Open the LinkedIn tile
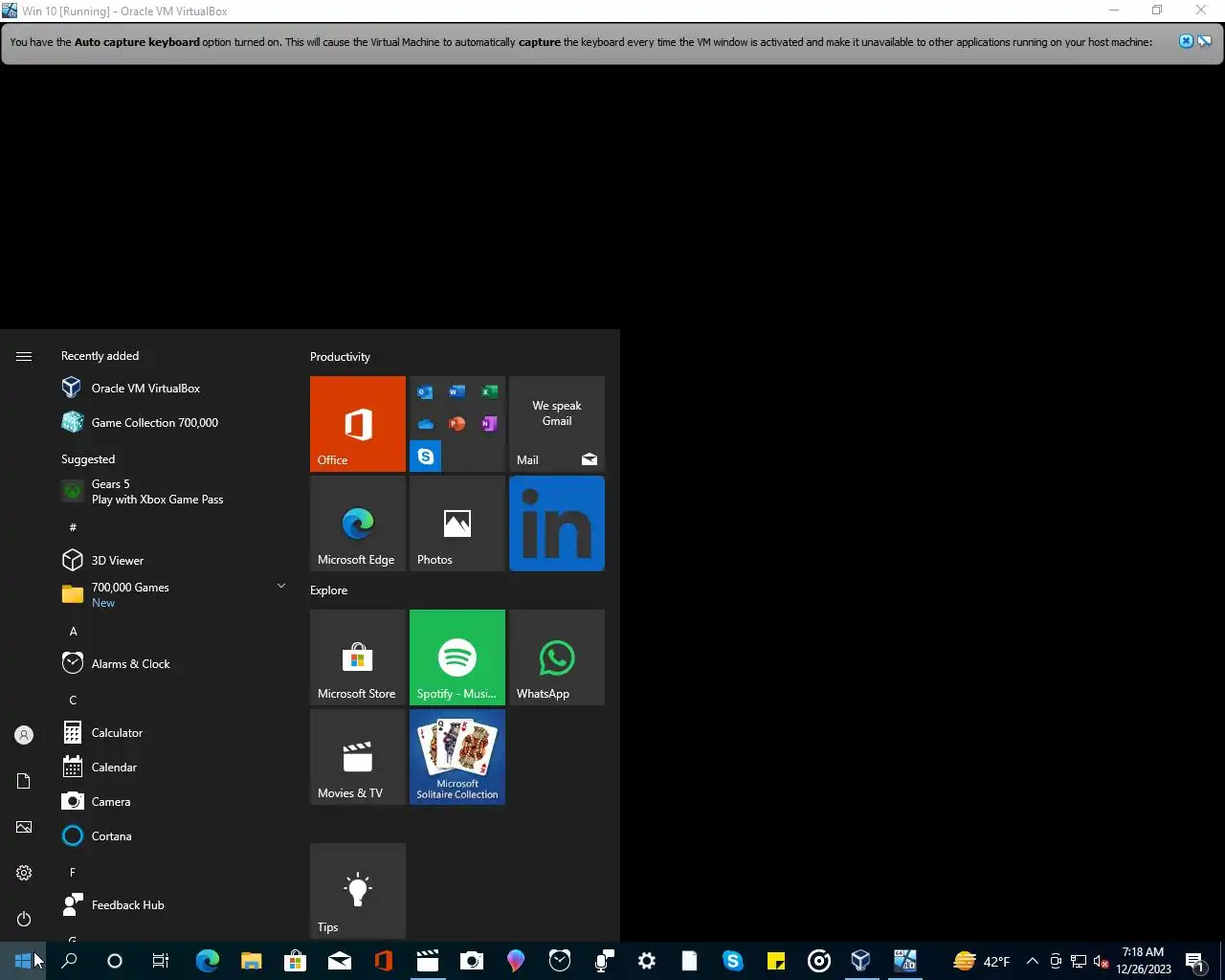This screenshot has width=1225, height=980. pos(557,523)
